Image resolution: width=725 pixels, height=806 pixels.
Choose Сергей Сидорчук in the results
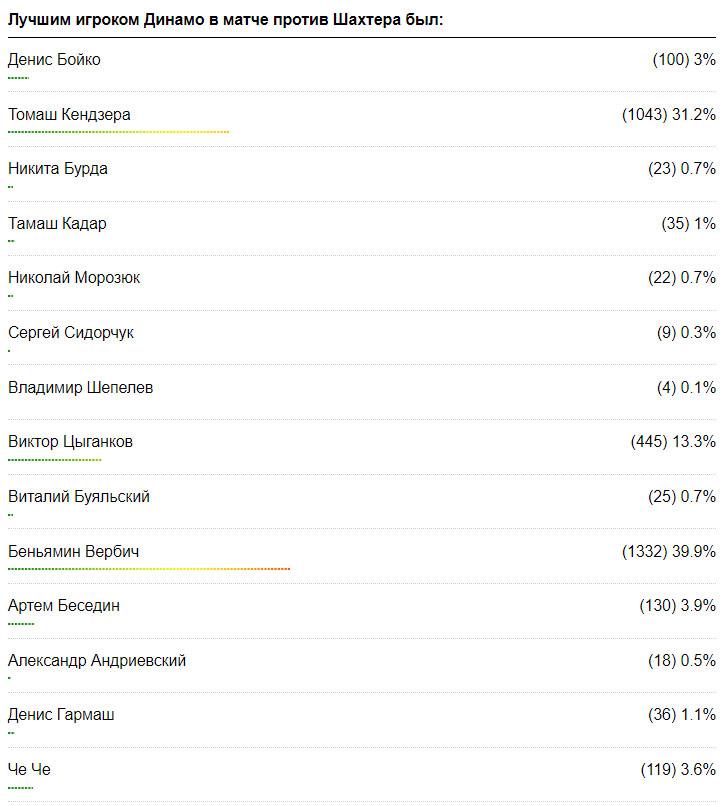[x=71, y=333]
